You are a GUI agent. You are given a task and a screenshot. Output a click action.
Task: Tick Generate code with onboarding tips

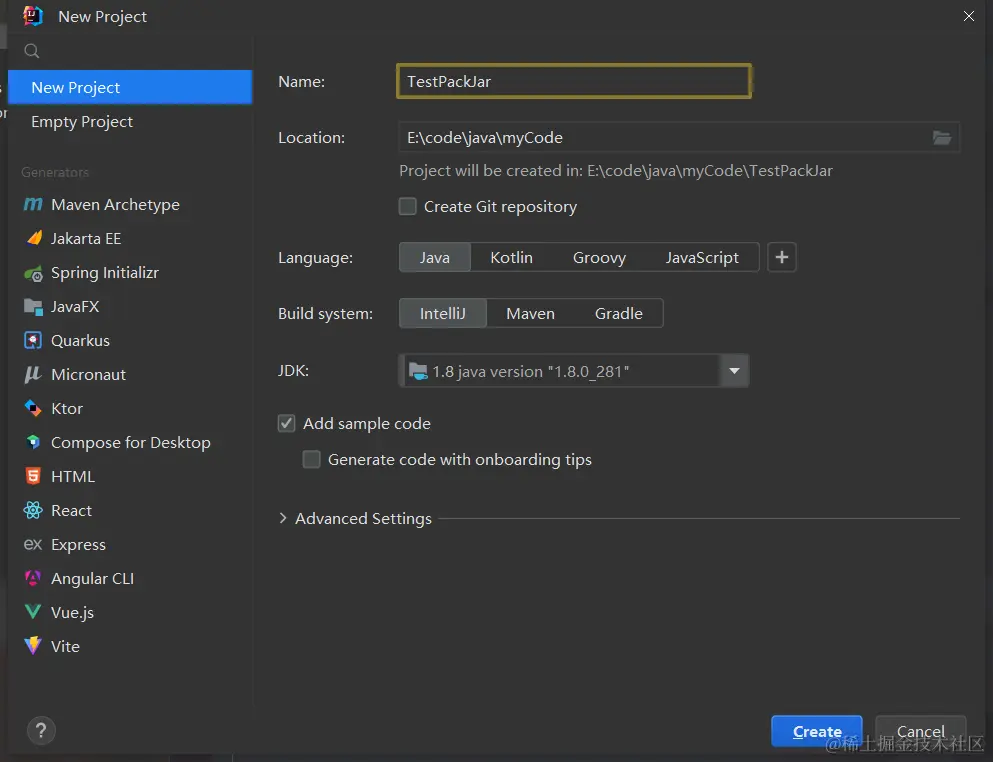(312, 460)
